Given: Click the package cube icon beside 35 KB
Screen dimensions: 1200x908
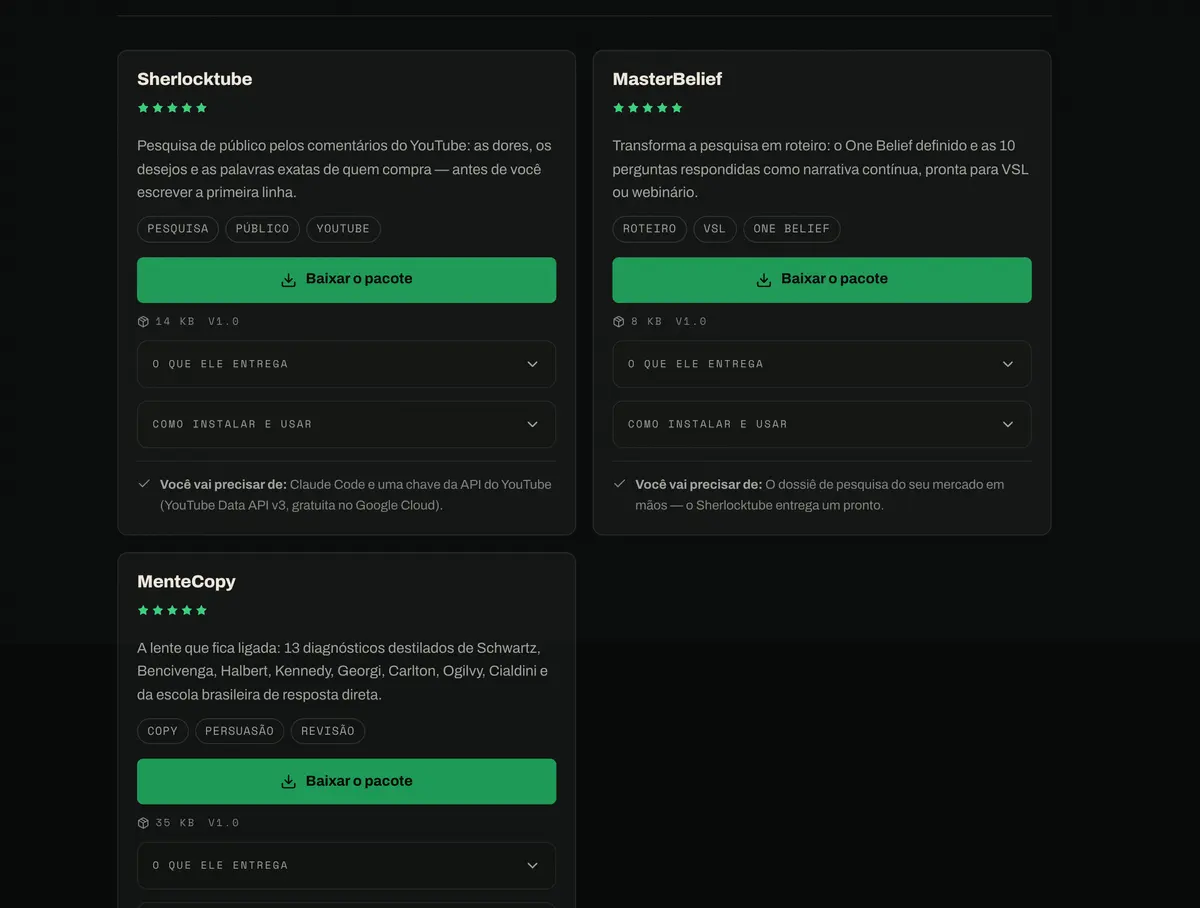Looking at the screenshot, I should click(x=143, y=823).
